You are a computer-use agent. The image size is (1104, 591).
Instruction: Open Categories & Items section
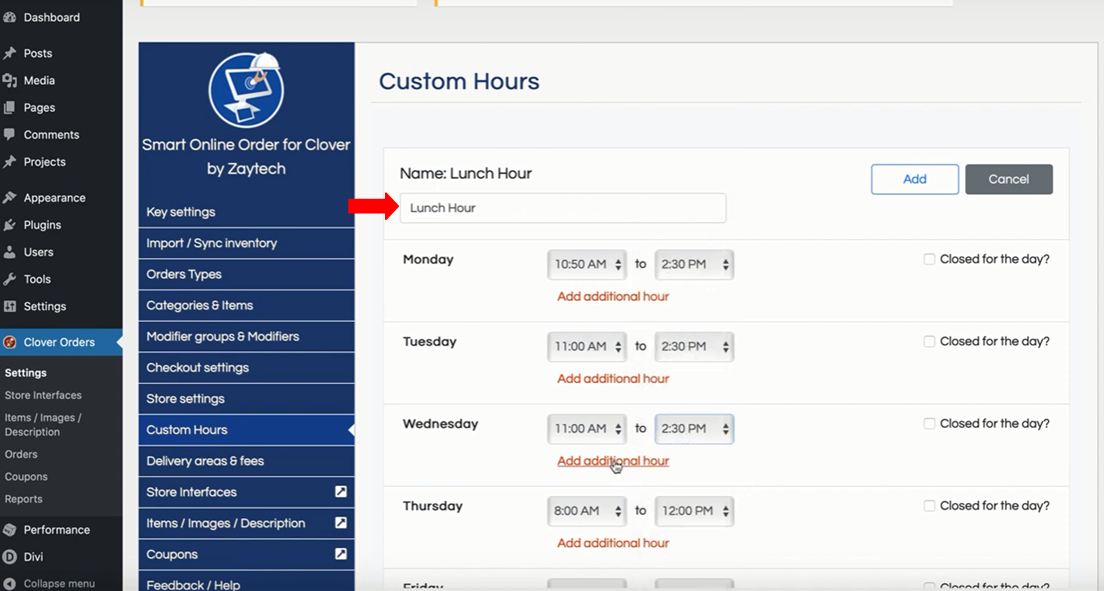coord(246,305)
